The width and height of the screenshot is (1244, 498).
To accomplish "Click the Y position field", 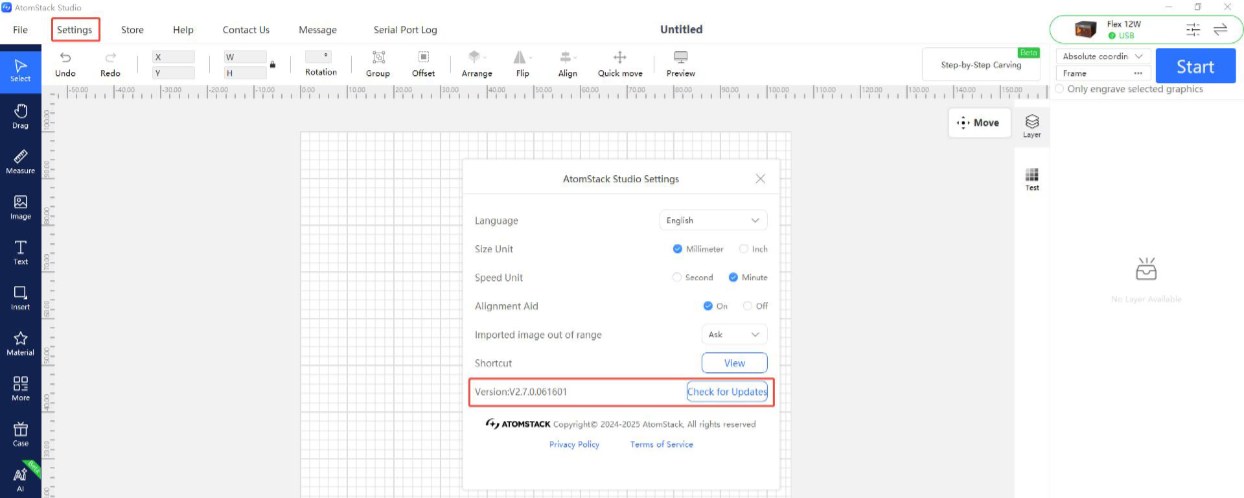I will (173, 73).
